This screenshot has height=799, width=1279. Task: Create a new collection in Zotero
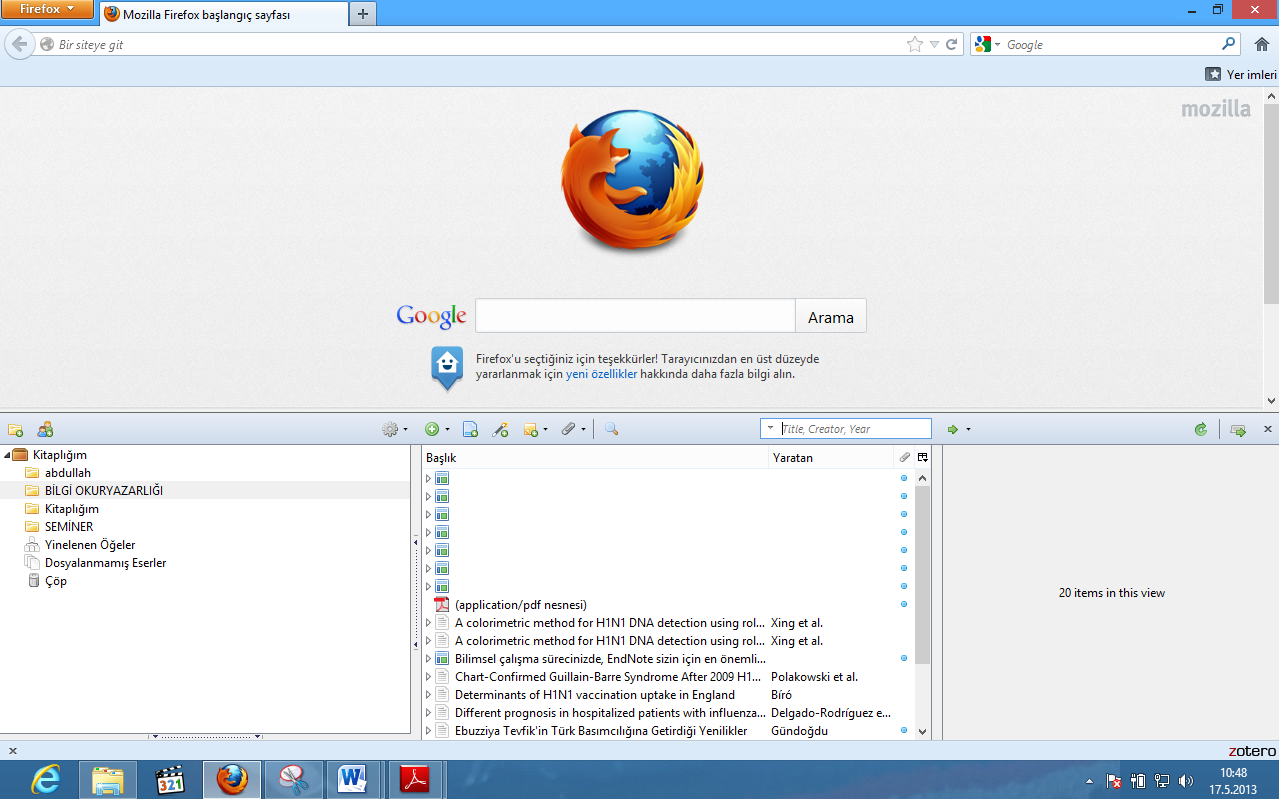15,430
